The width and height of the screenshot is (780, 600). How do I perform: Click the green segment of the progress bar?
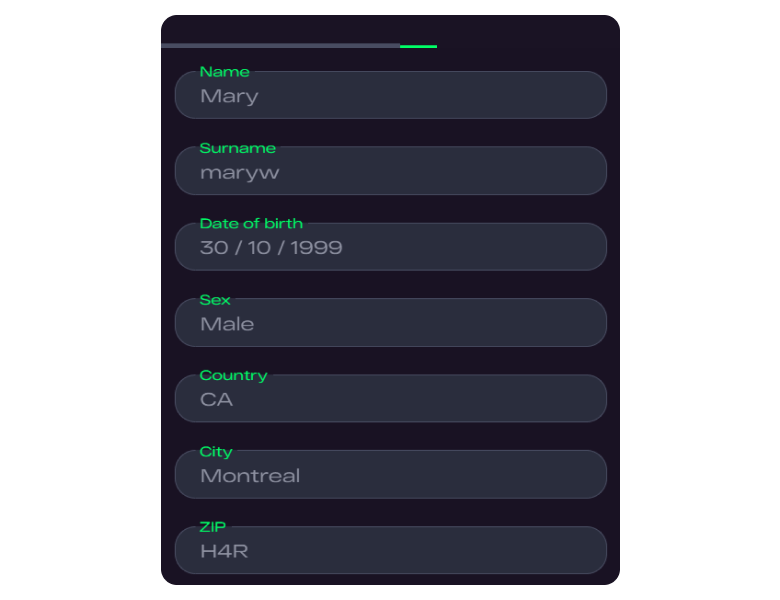418,46
